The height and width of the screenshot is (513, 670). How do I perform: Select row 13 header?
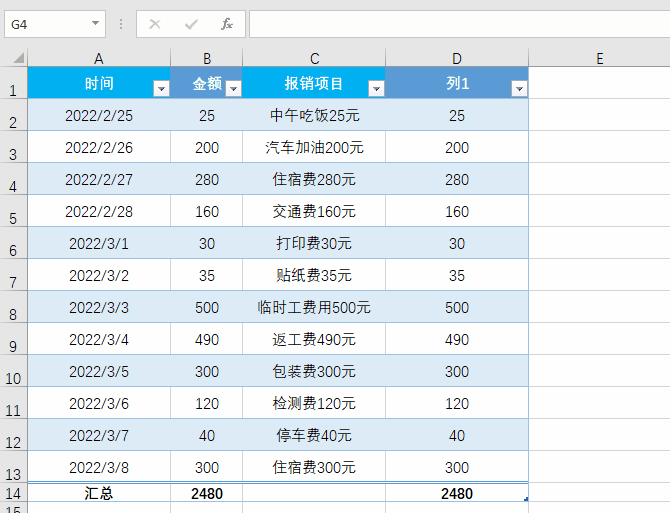click(13, 467)
